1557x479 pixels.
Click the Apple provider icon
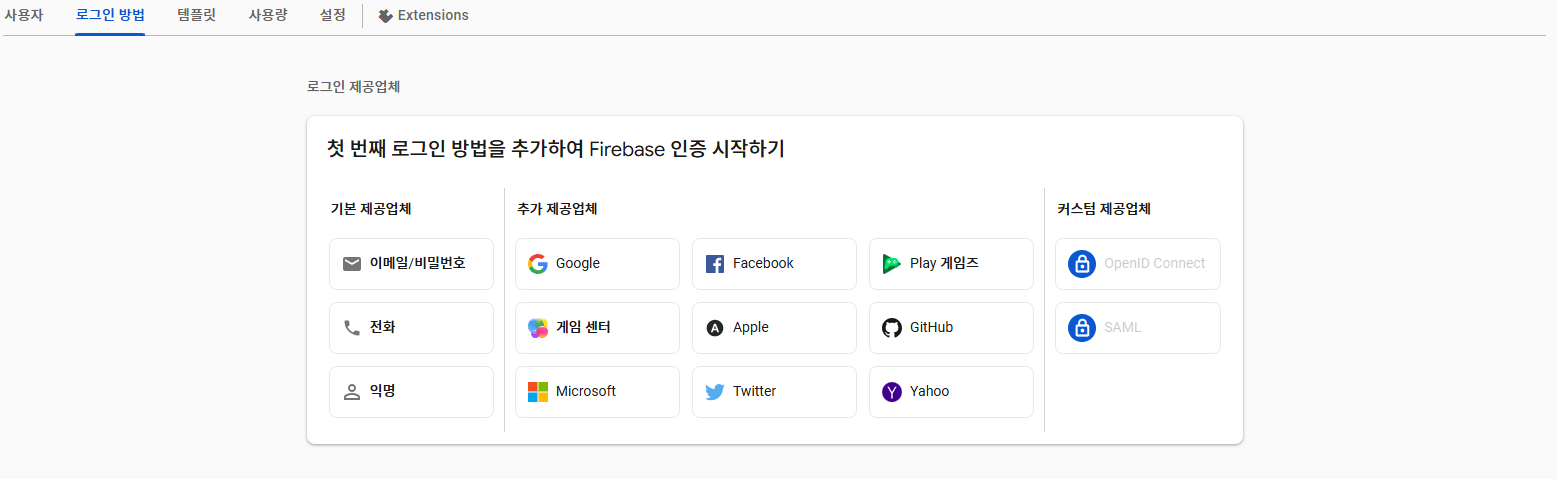[x=715, y=328]
